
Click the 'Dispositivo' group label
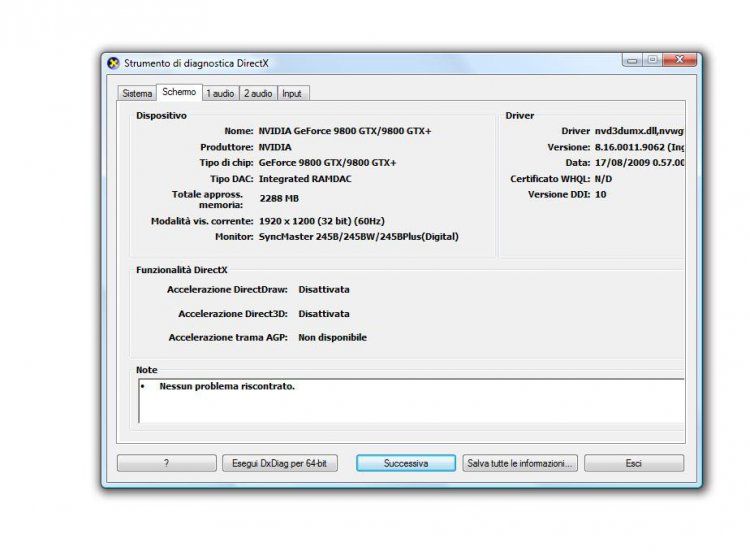pyautogui.click(x=161, y=115)
